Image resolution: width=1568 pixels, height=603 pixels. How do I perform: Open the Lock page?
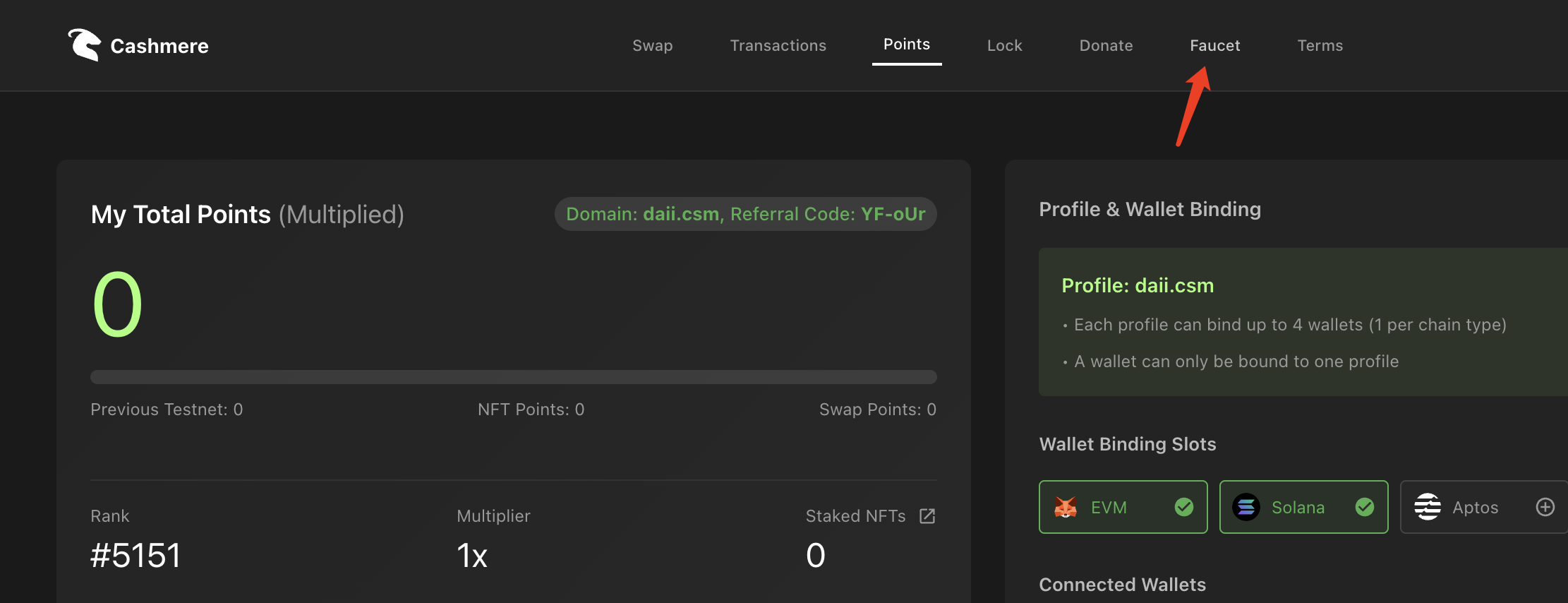pos(1005,45)
